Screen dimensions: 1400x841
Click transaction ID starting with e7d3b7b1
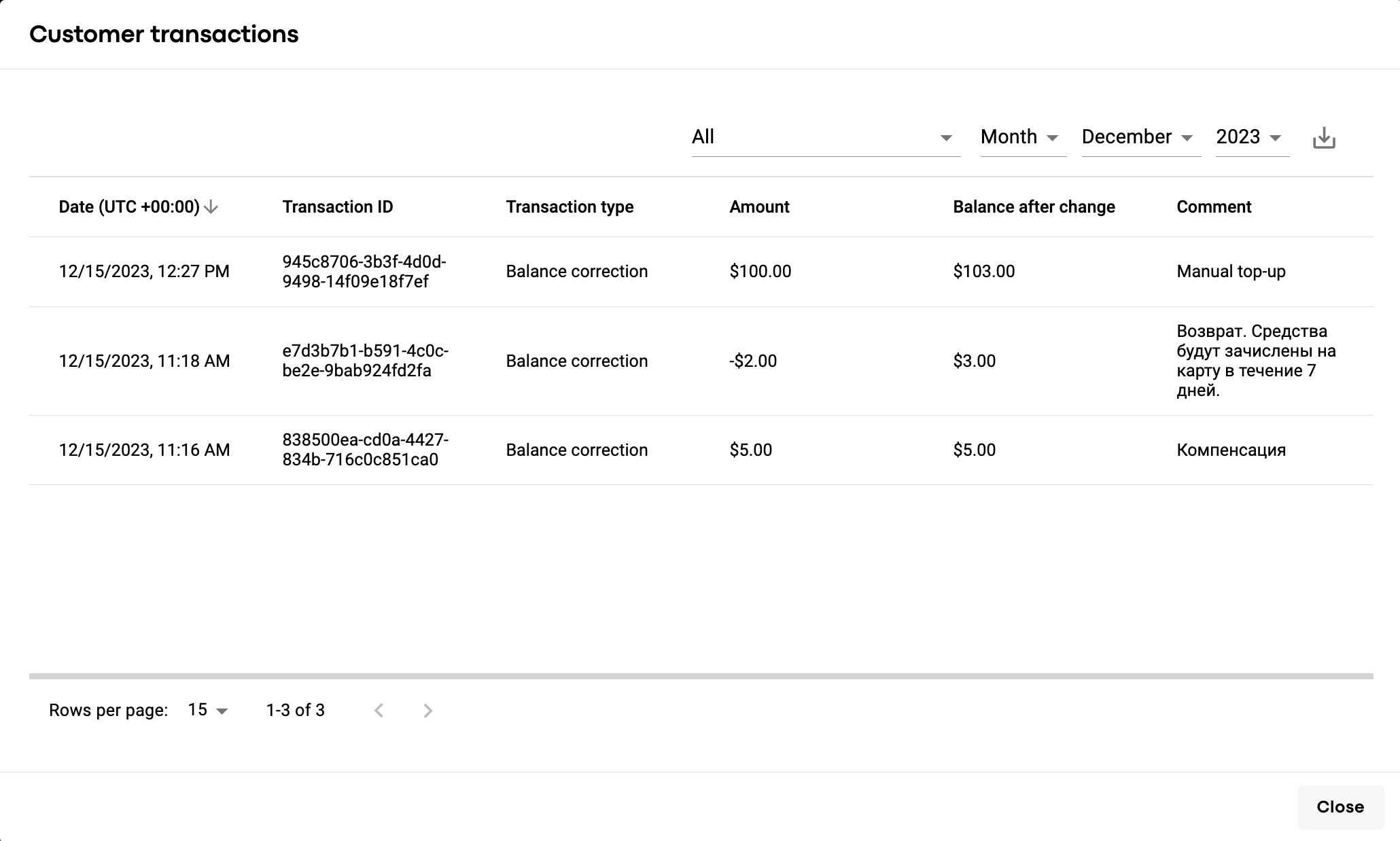pos(365,361)
